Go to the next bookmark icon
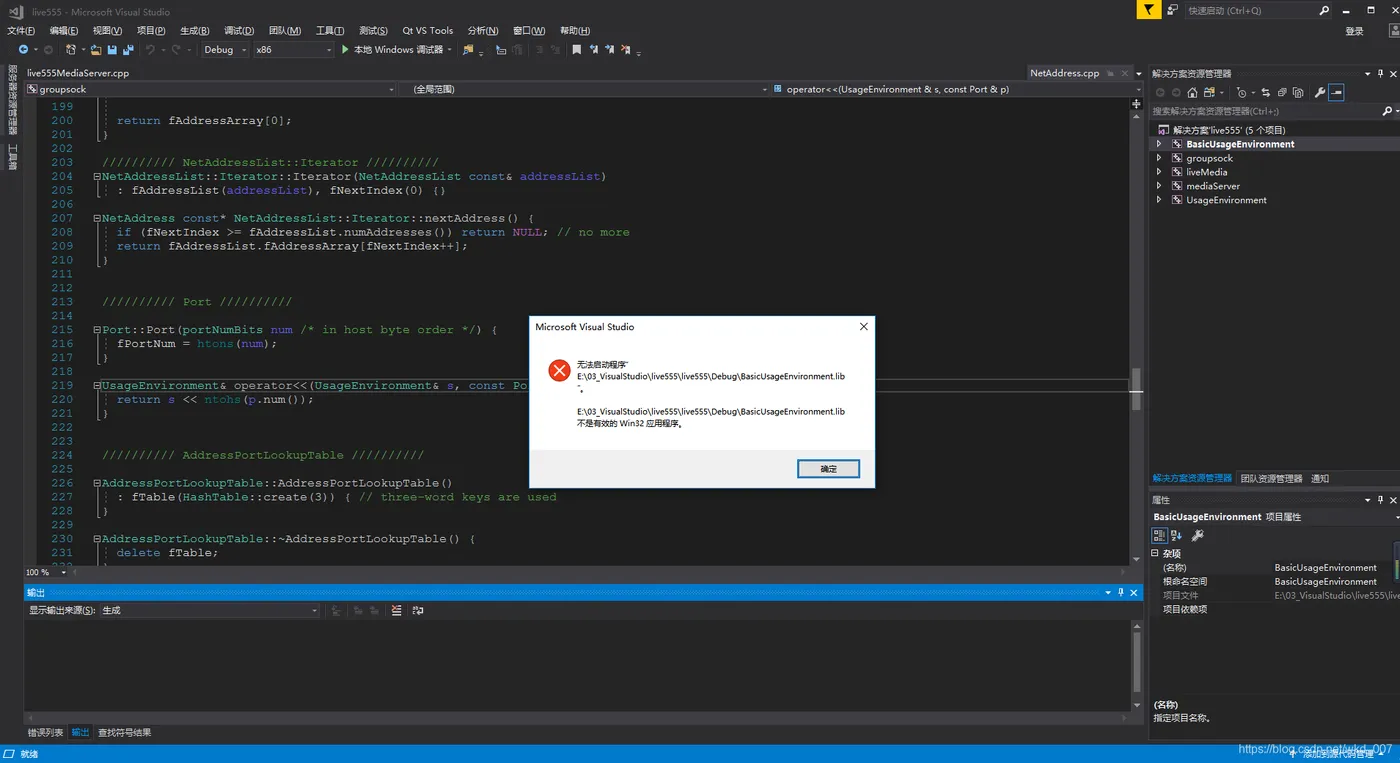The width and height of the screenshot is (1400, 763). coord(610,50)
